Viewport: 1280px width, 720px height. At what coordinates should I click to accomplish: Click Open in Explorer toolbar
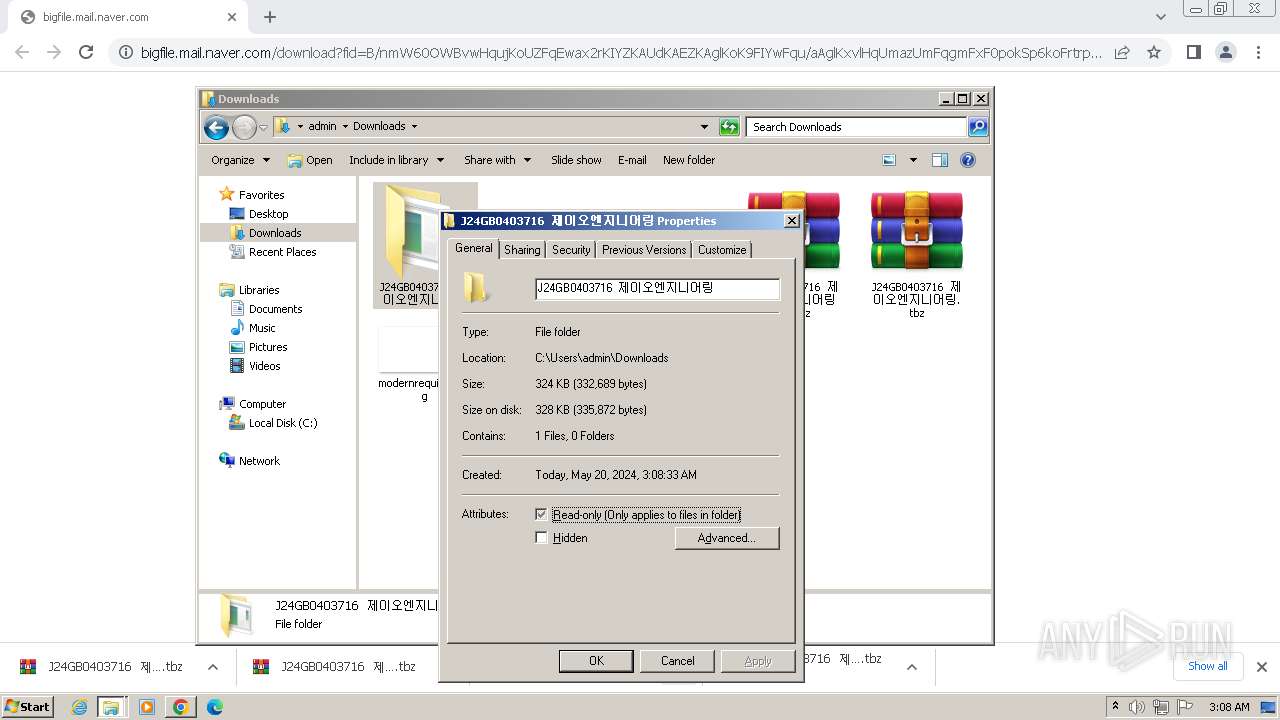(310, 160)
